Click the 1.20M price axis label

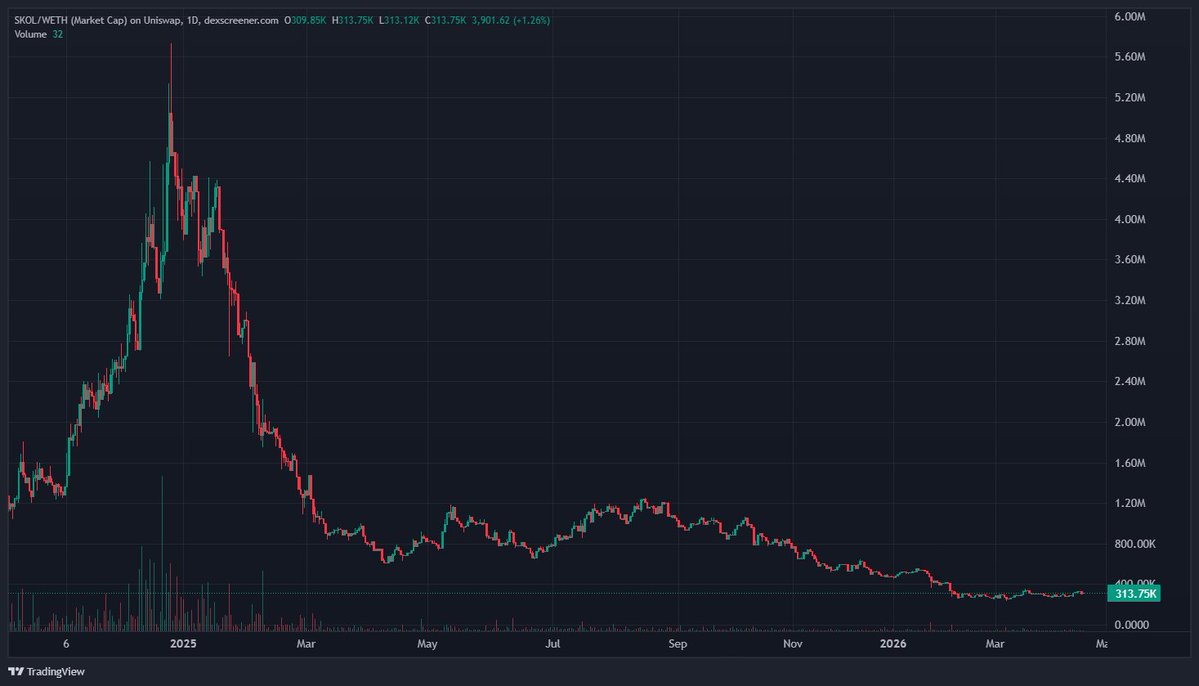pos(1129,503)
